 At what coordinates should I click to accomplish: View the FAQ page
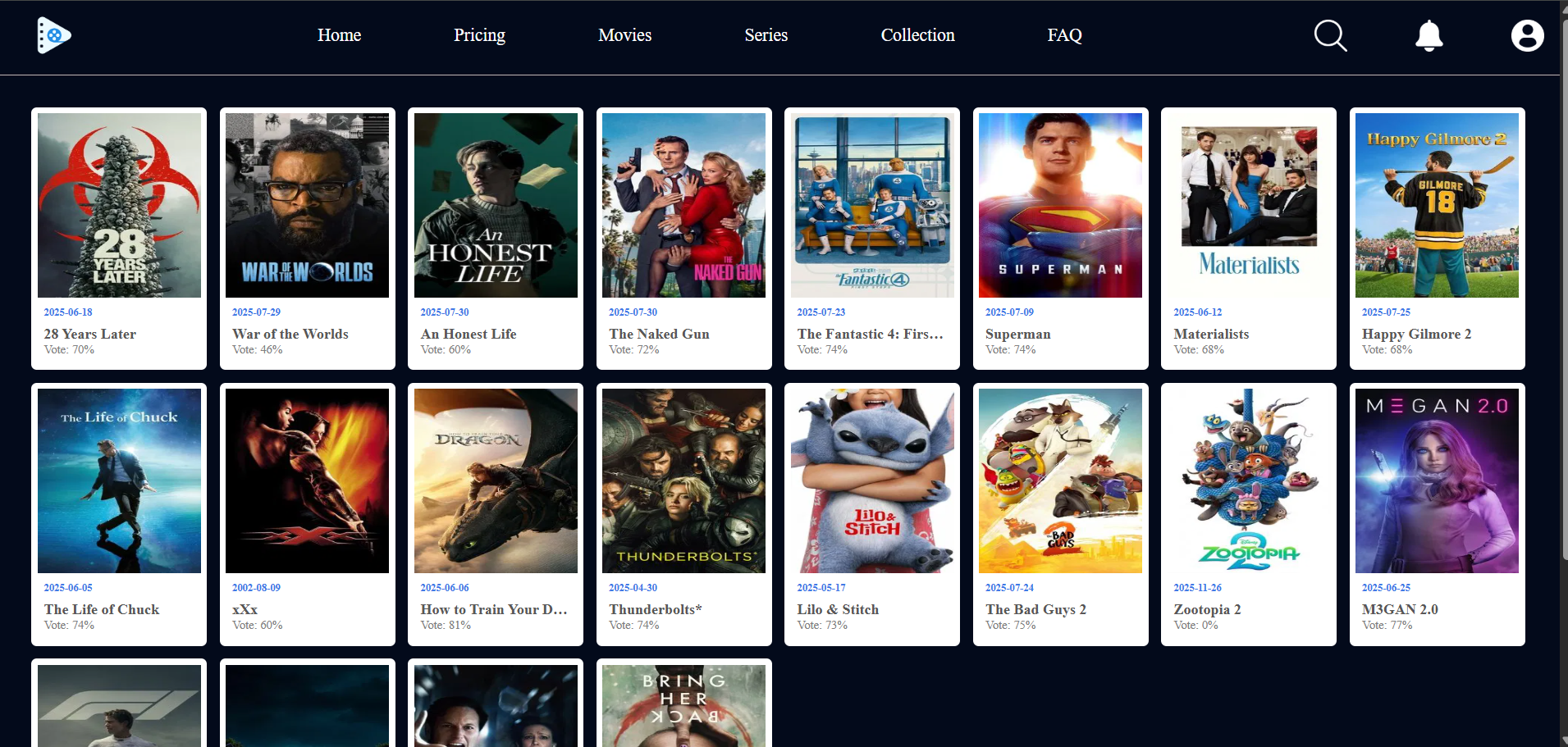(1064, 35)
